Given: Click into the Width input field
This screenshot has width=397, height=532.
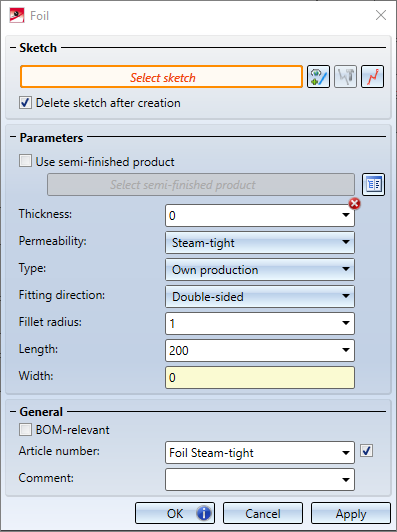Looking at the screenshot, I should click(x=260, y=378).
